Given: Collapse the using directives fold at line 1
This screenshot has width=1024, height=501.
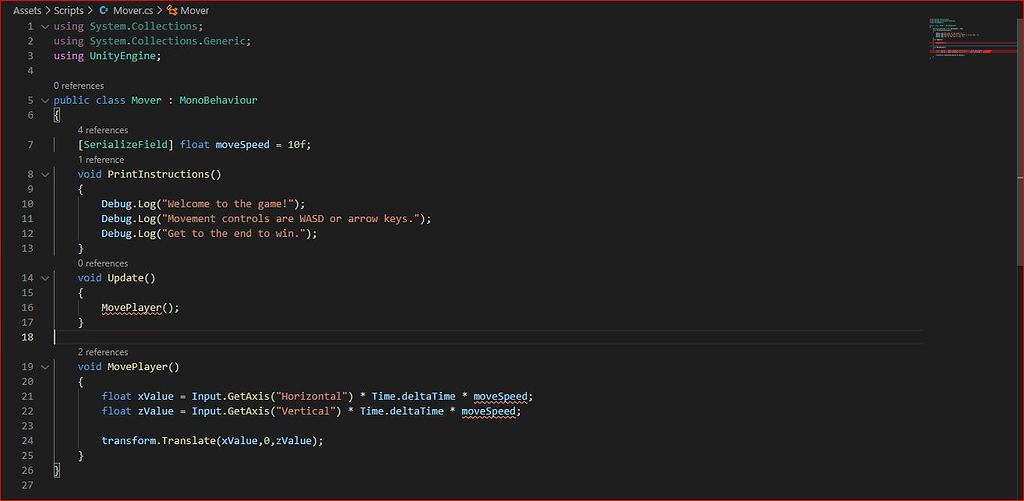Looking at the screenshot, I should (45, 26).
